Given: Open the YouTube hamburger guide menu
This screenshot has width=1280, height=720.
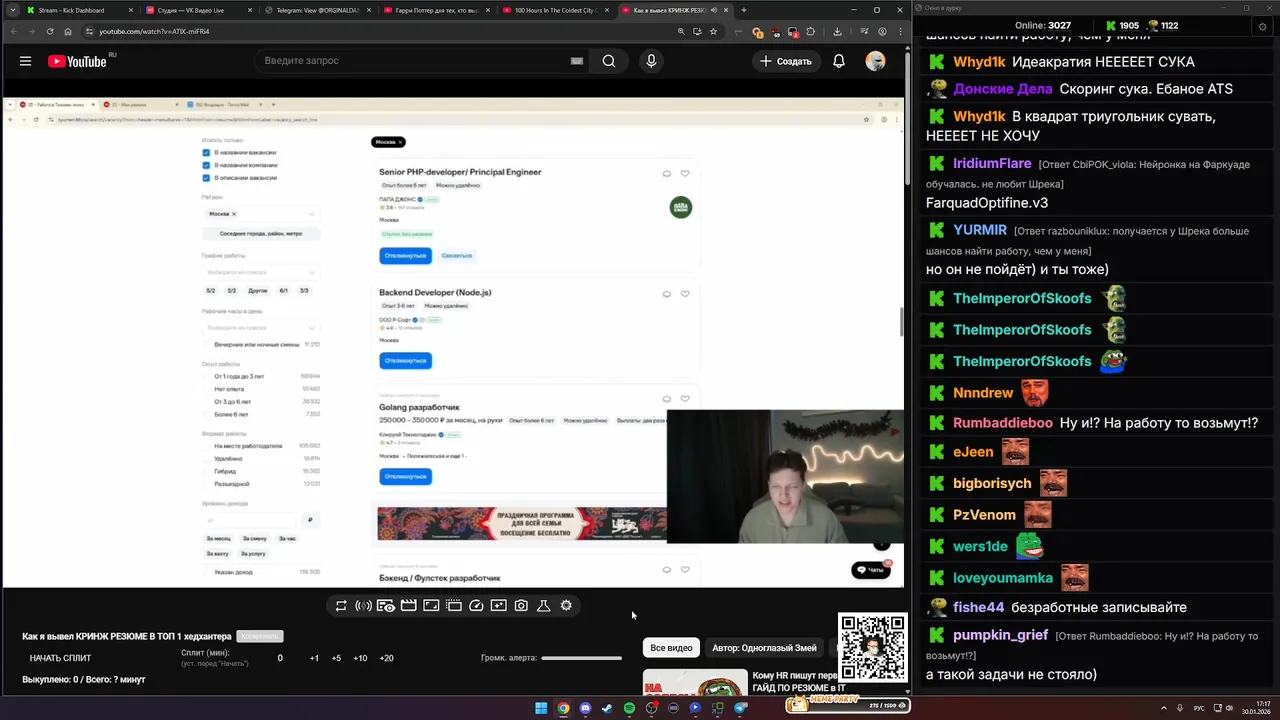Looking at the screenshot, I should coord(25,61).
